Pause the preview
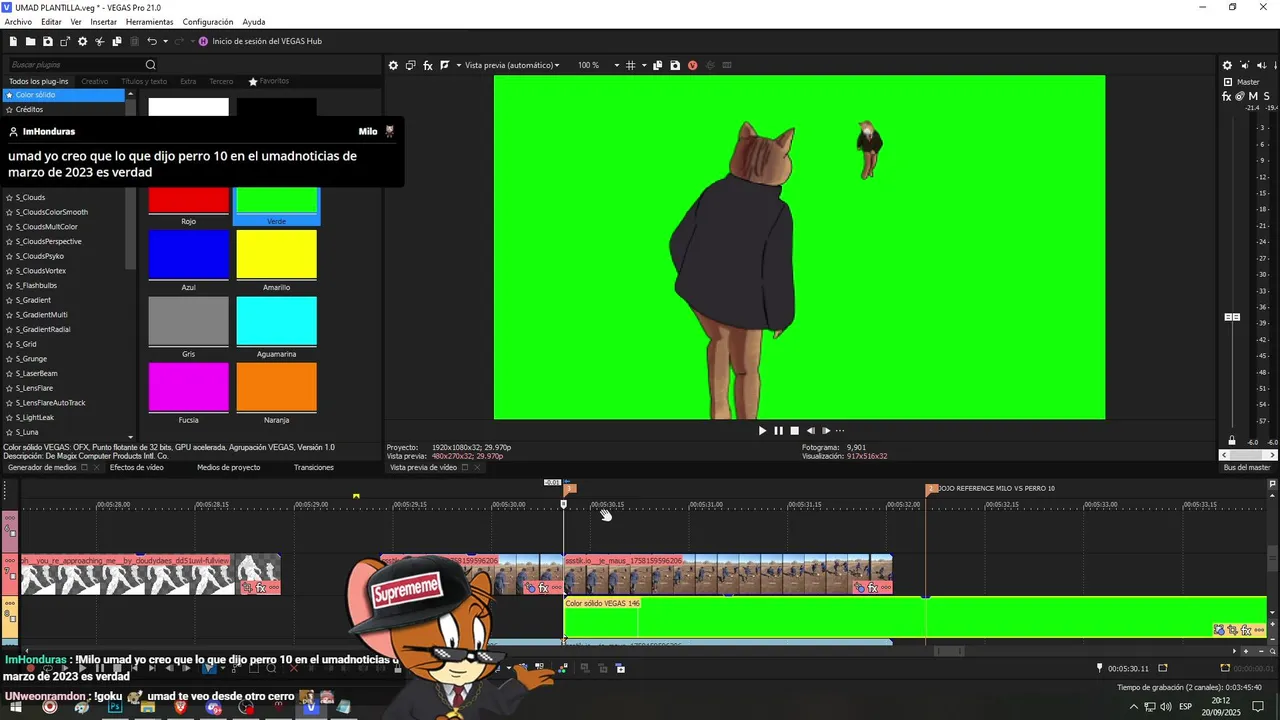Screen dimensions: 1280x720 coord(778,431)
